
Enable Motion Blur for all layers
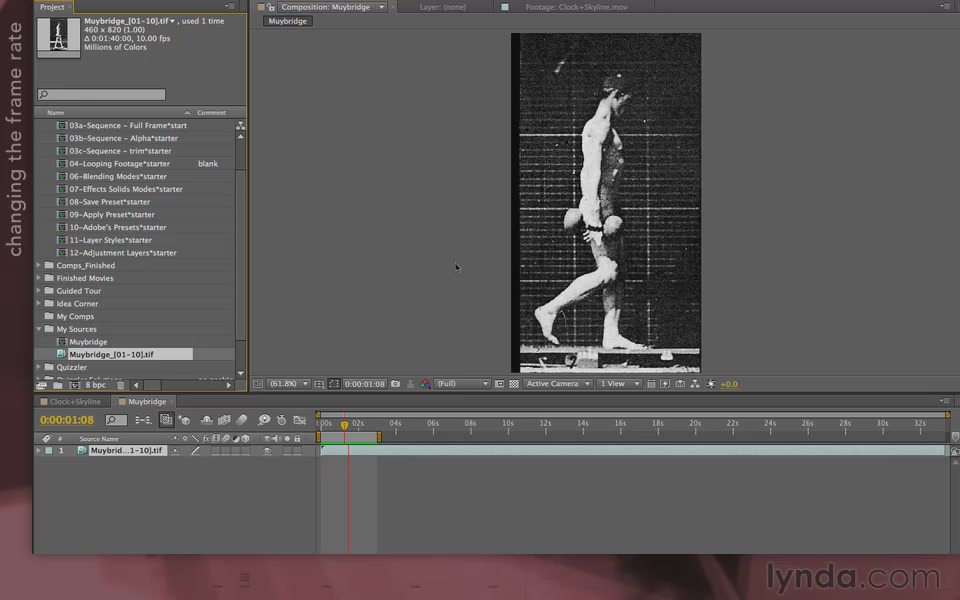242,420
